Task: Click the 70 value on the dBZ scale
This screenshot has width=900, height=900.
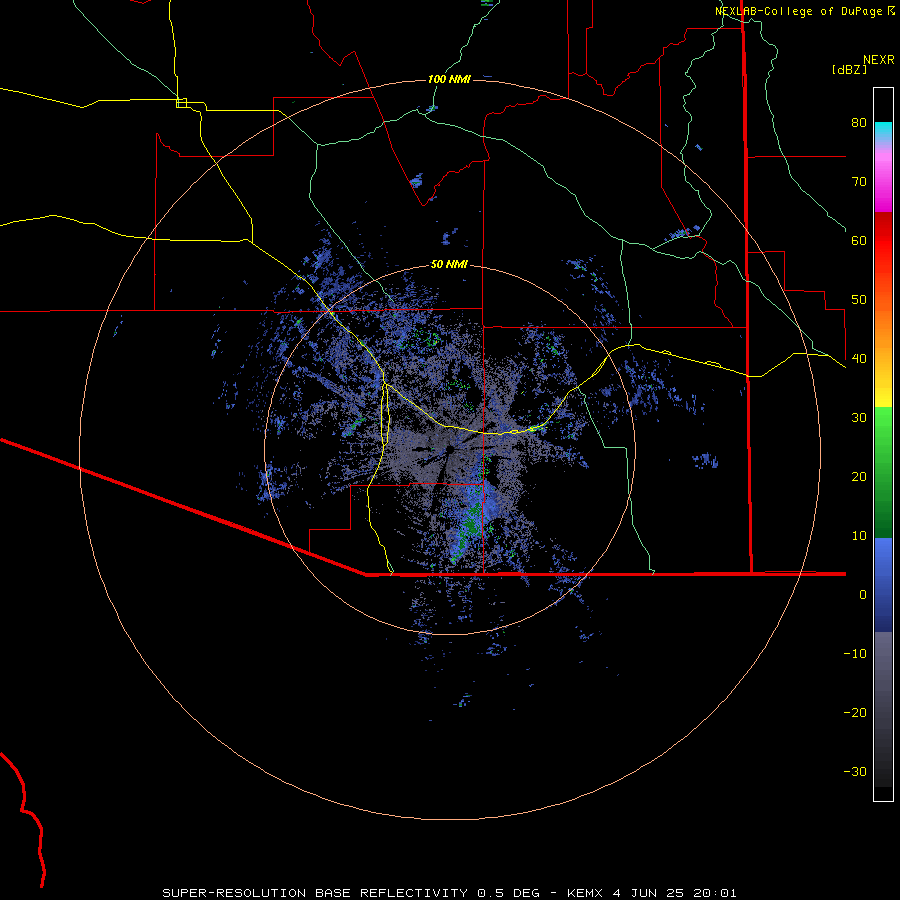Action: [859, 181]
